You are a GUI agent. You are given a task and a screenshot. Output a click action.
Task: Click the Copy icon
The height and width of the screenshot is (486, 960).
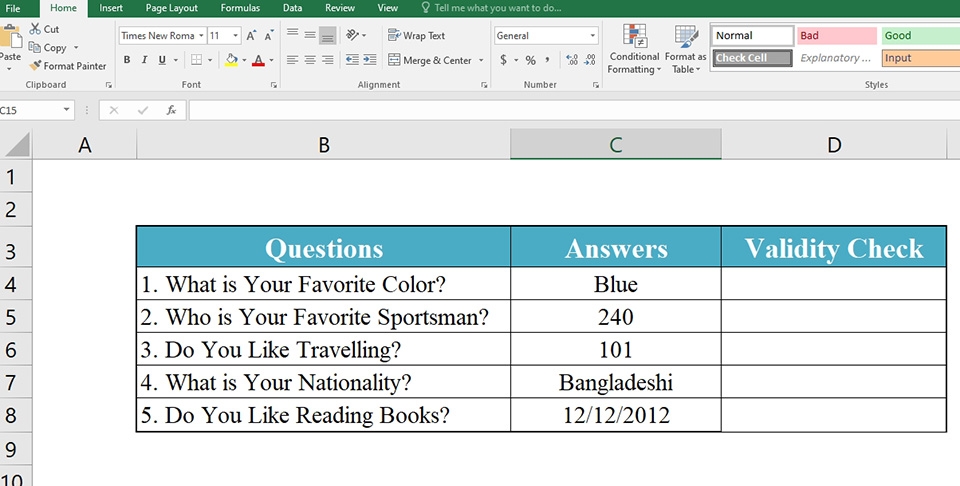click(x=35, y=47)
